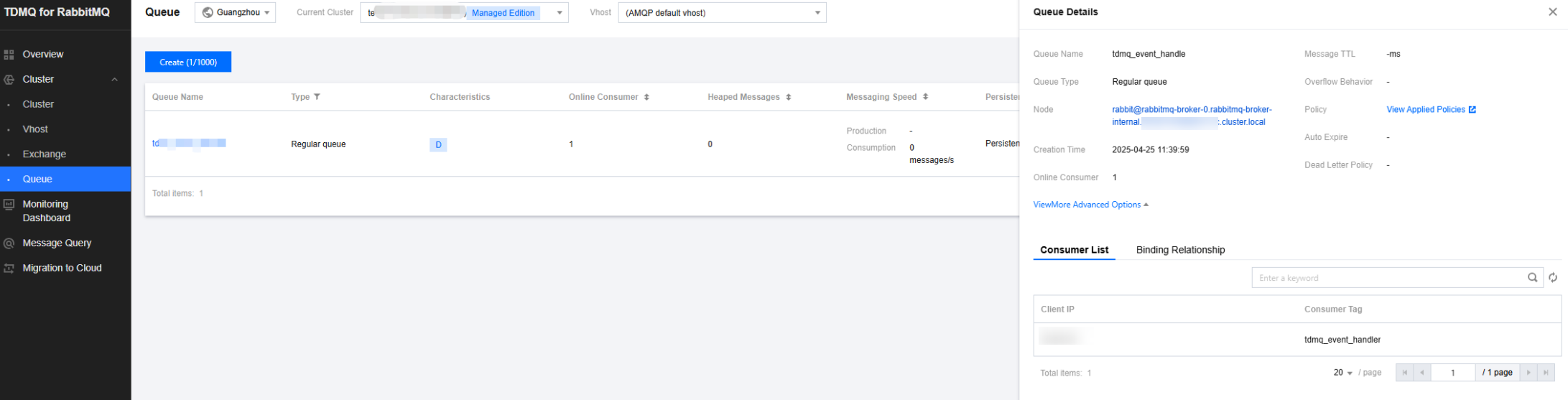Open queue name link in table row
This screenshot has width=1568, height=400.
pos(189,144)
